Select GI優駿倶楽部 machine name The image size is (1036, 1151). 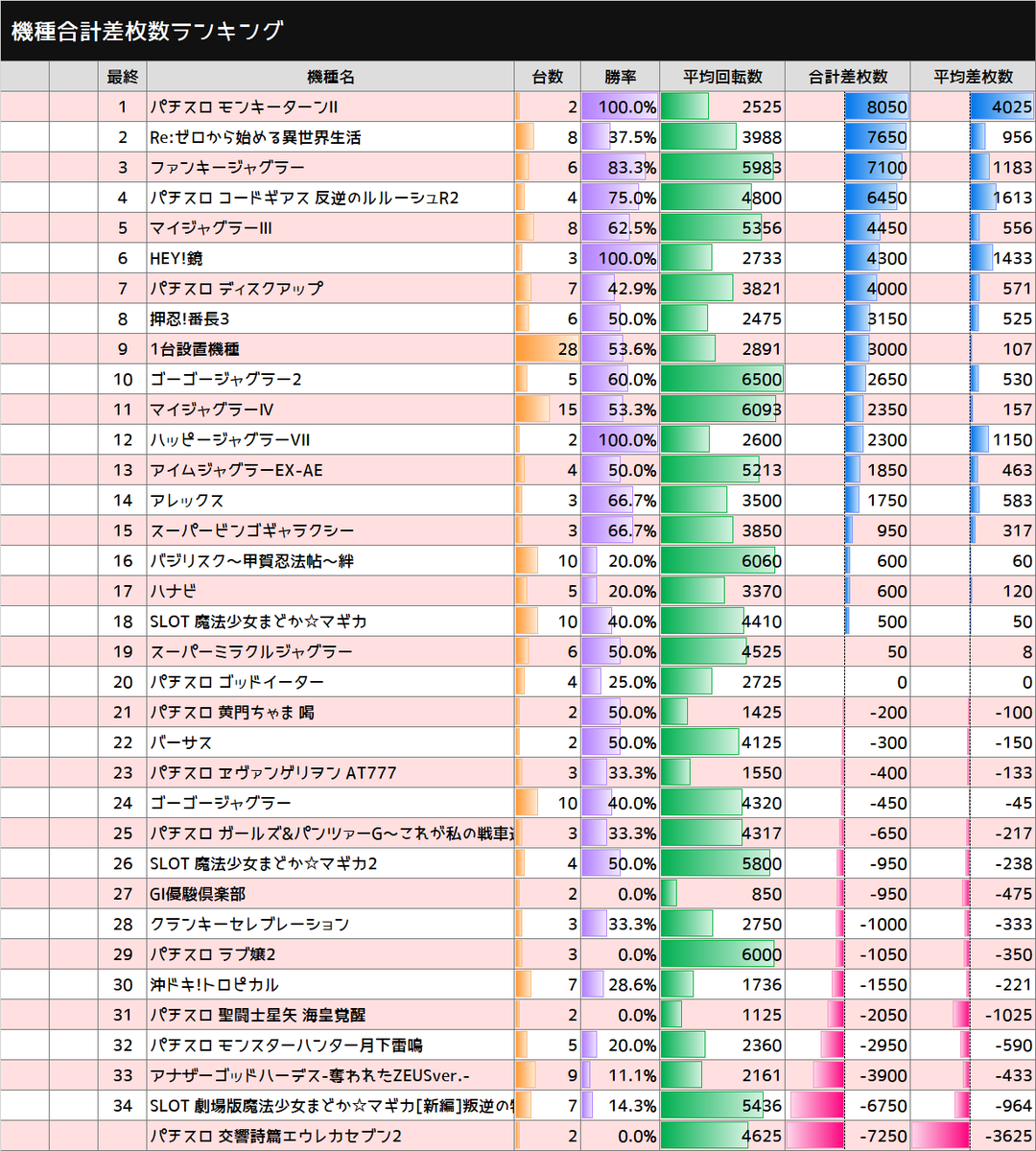pos(198,894)
